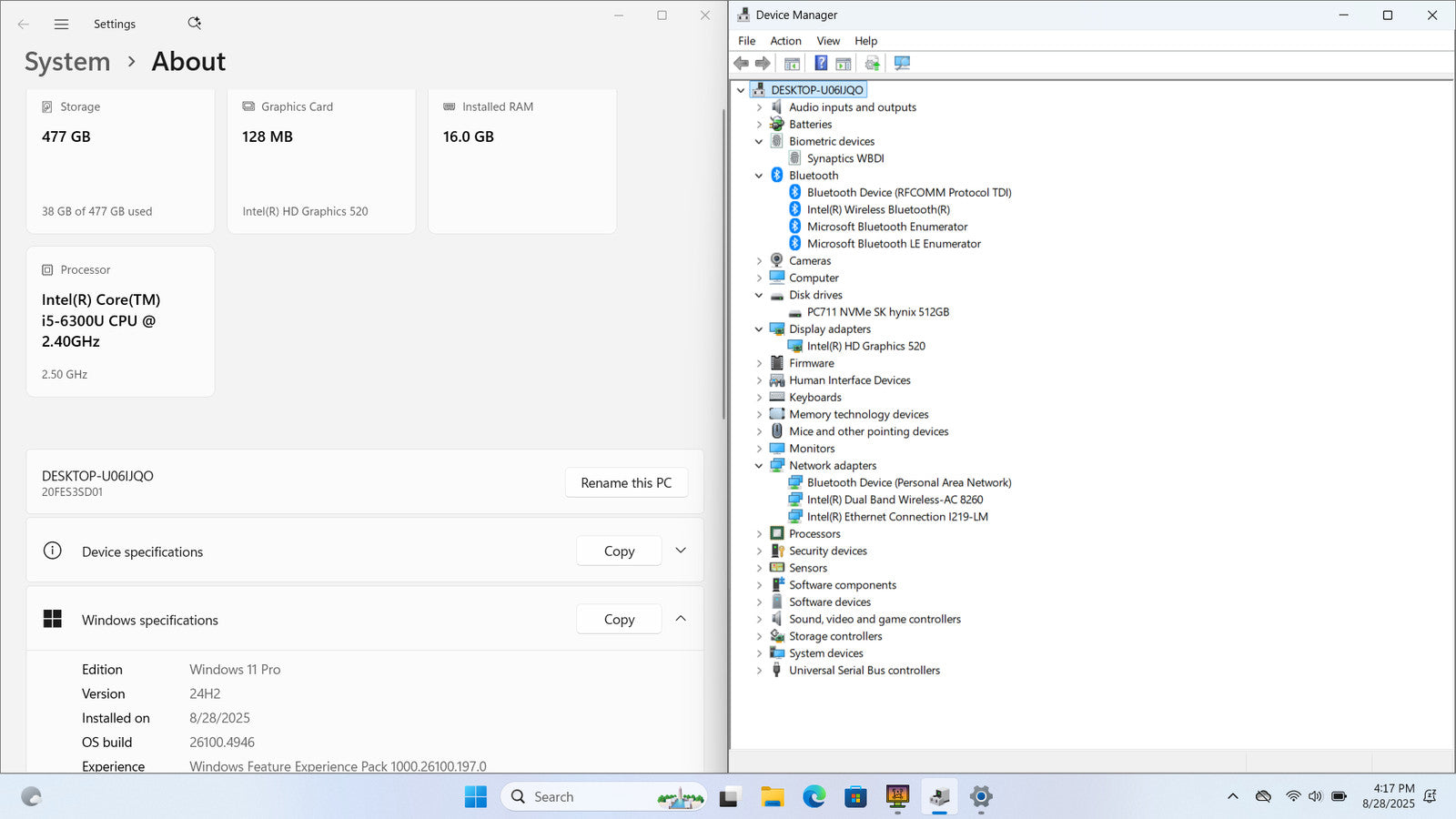1456x819 pixels.
Task: Open the notifications bell icon
Action: coord(1430,796)
